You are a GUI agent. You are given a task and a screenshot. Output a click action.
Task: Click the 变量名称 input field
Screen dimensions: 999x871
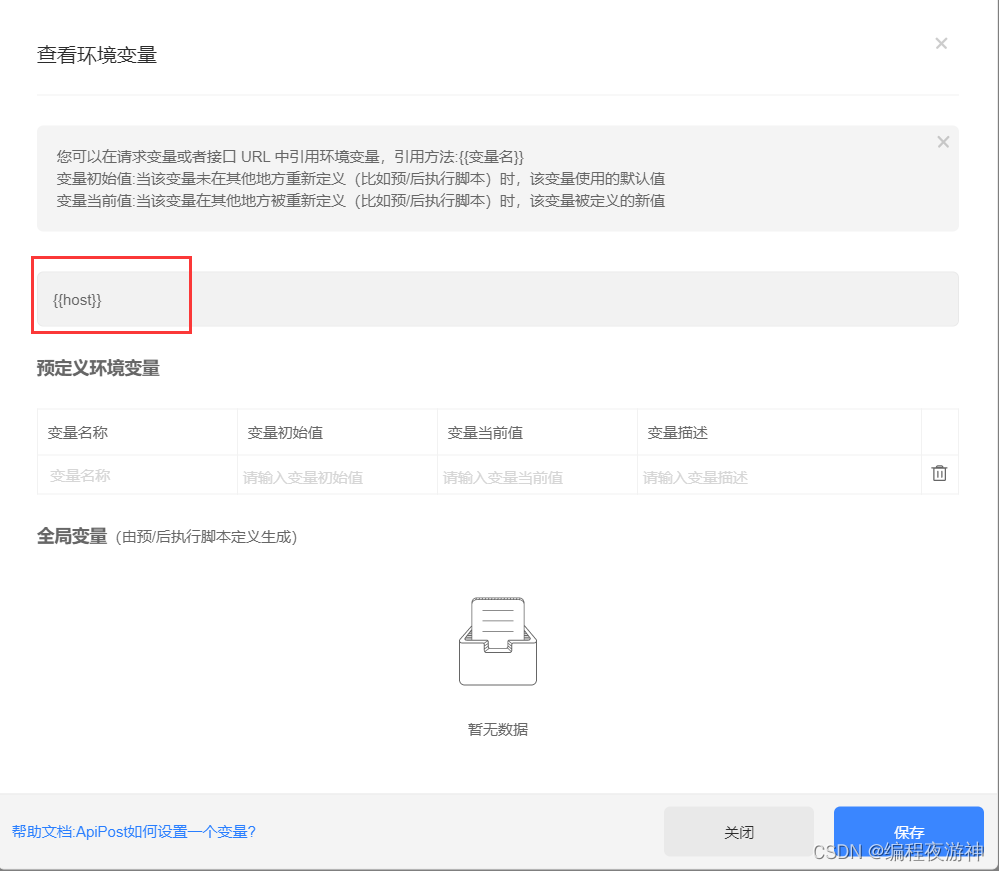pos(138,475)
